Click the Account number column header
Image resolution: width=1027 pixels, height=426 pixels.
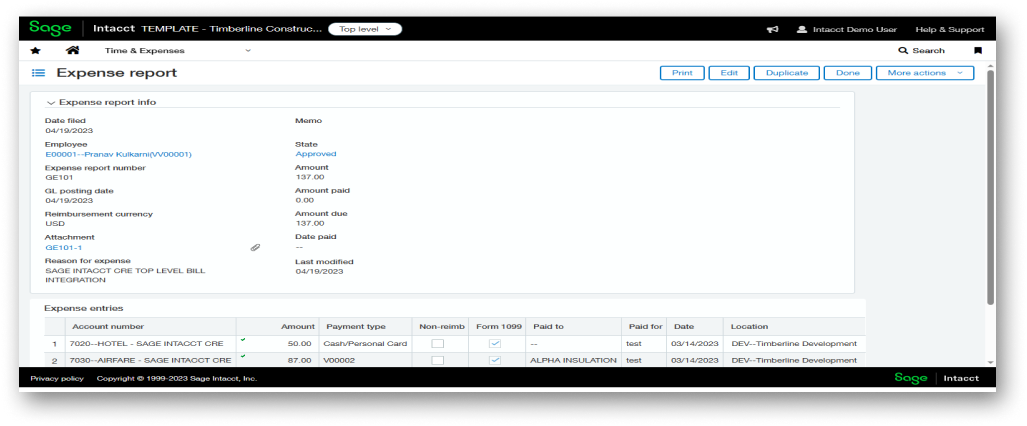coord(151,326)
